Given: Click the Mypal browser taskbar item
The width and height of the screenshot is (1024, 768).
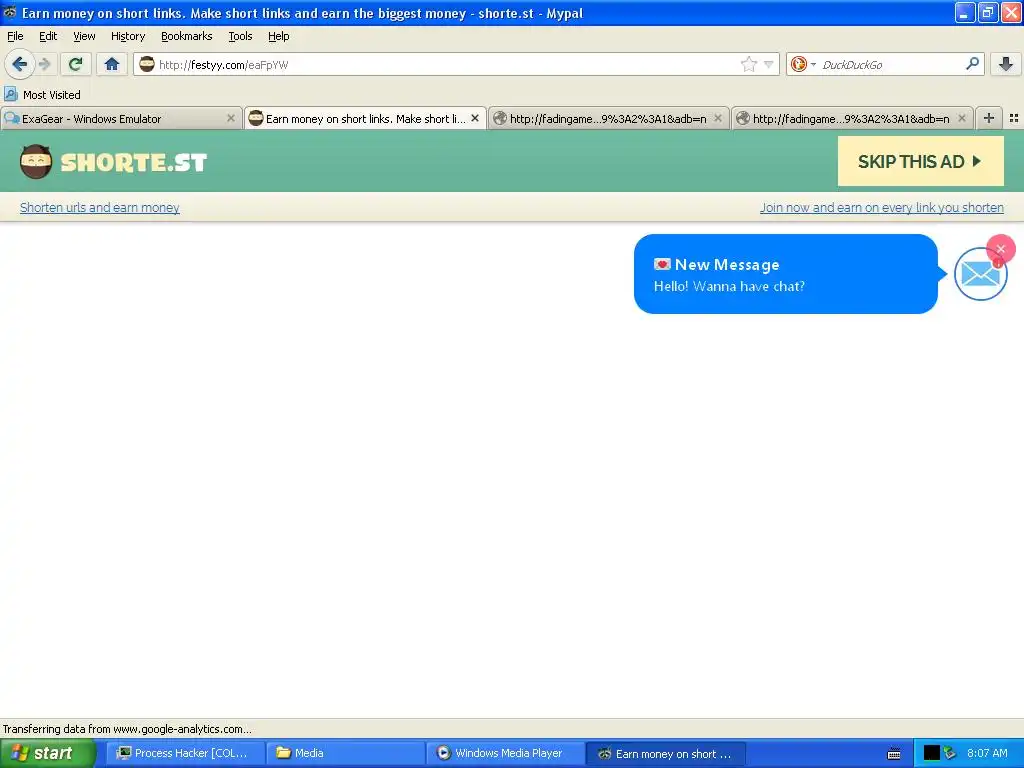Looking at the screenshot, I should [666, 754].
